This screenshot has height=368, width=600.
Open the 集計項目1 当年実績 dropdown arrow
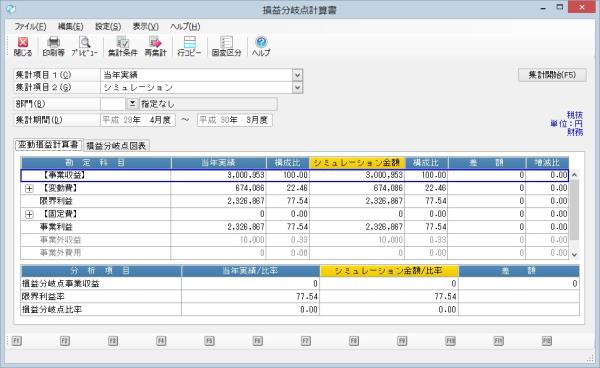297,75
